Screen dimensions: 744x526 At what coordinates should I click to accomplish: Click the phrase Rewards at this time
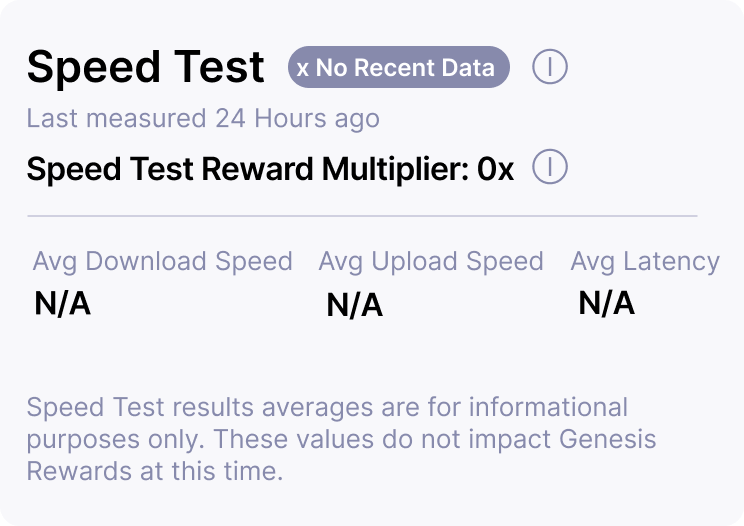tap(156, 470)
